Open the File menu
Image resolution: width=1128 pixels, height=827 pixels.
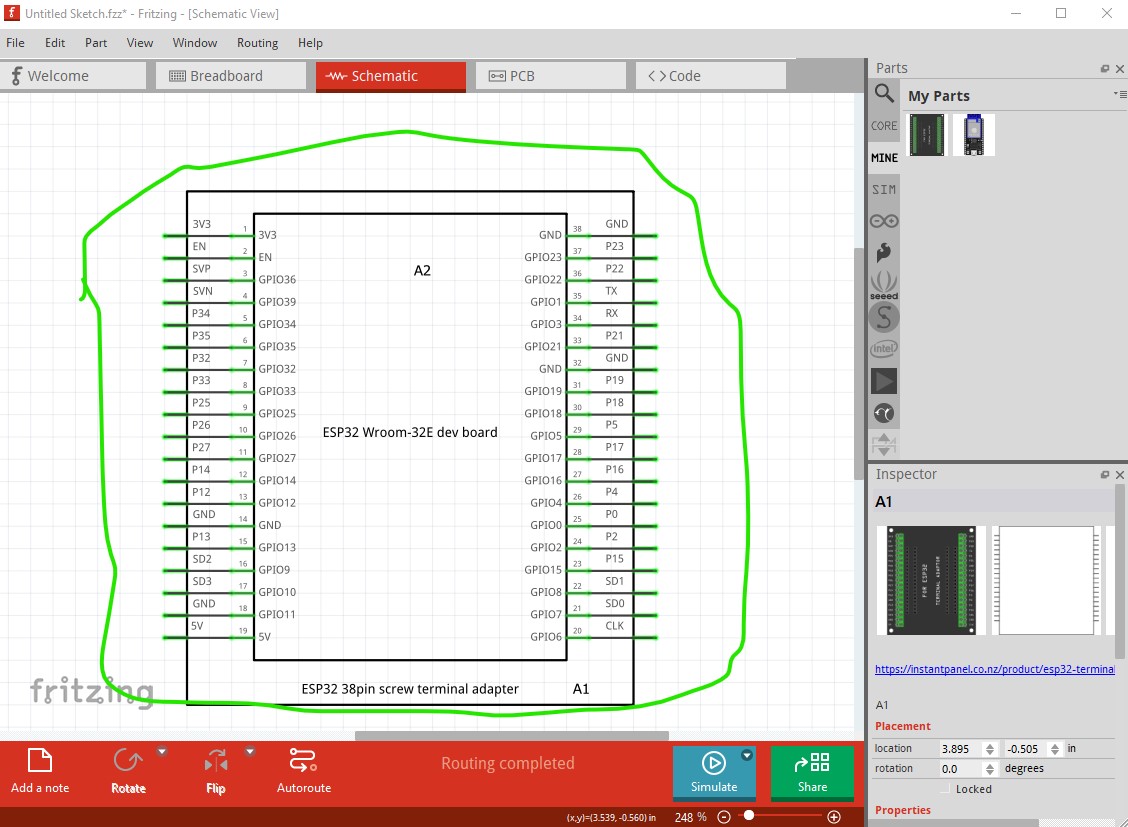click(x=15, y=43)
